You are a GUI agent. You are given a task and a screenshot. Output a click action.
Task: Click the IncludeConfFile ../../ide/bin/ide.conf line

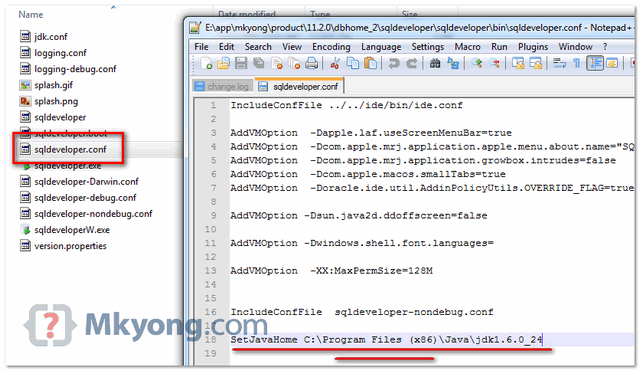pyautogui.click(x=347, y=105)
